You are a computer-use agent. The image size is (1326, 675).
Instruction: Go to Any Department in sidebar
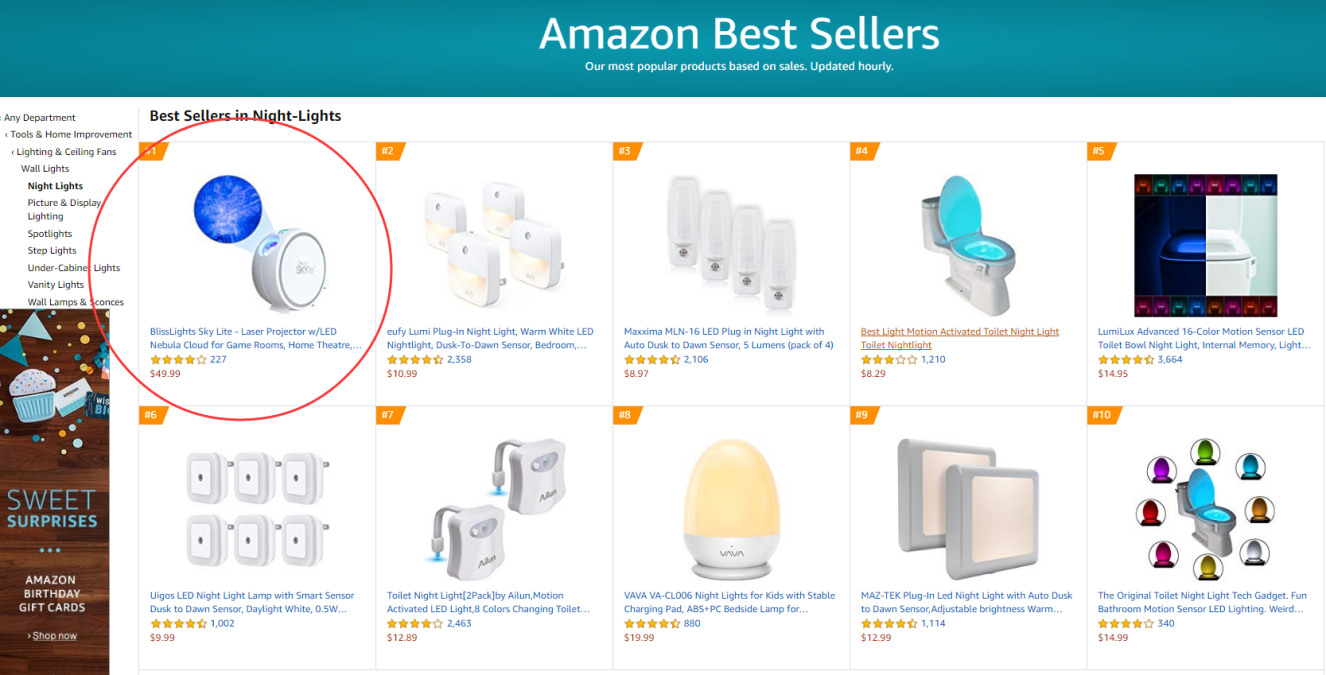(x=40, y=118)
